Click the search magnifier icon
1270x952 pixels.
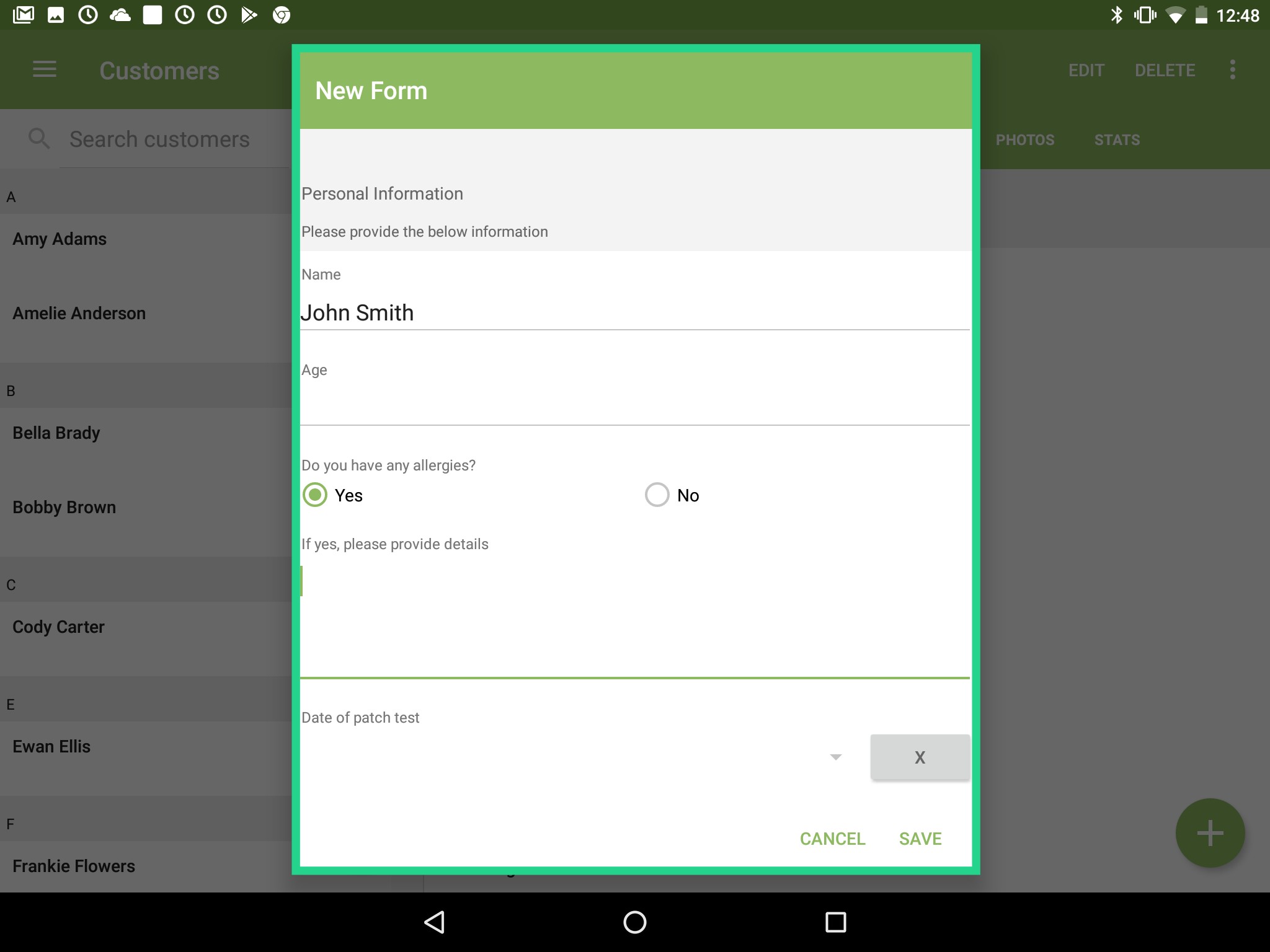click(39, 138)
